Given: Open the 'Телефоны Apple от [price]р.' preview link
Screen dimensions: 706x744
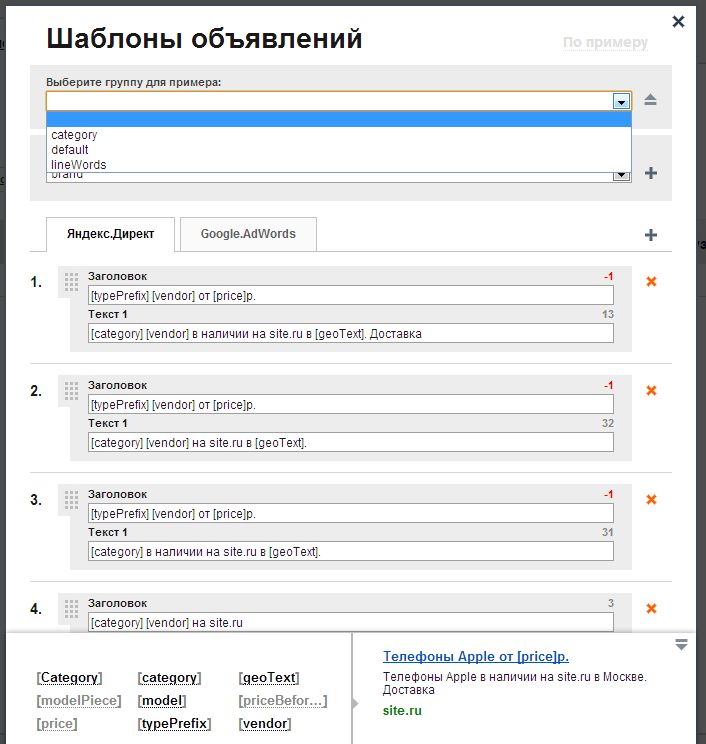Looking at the screenshot, I should pos(475,657).
